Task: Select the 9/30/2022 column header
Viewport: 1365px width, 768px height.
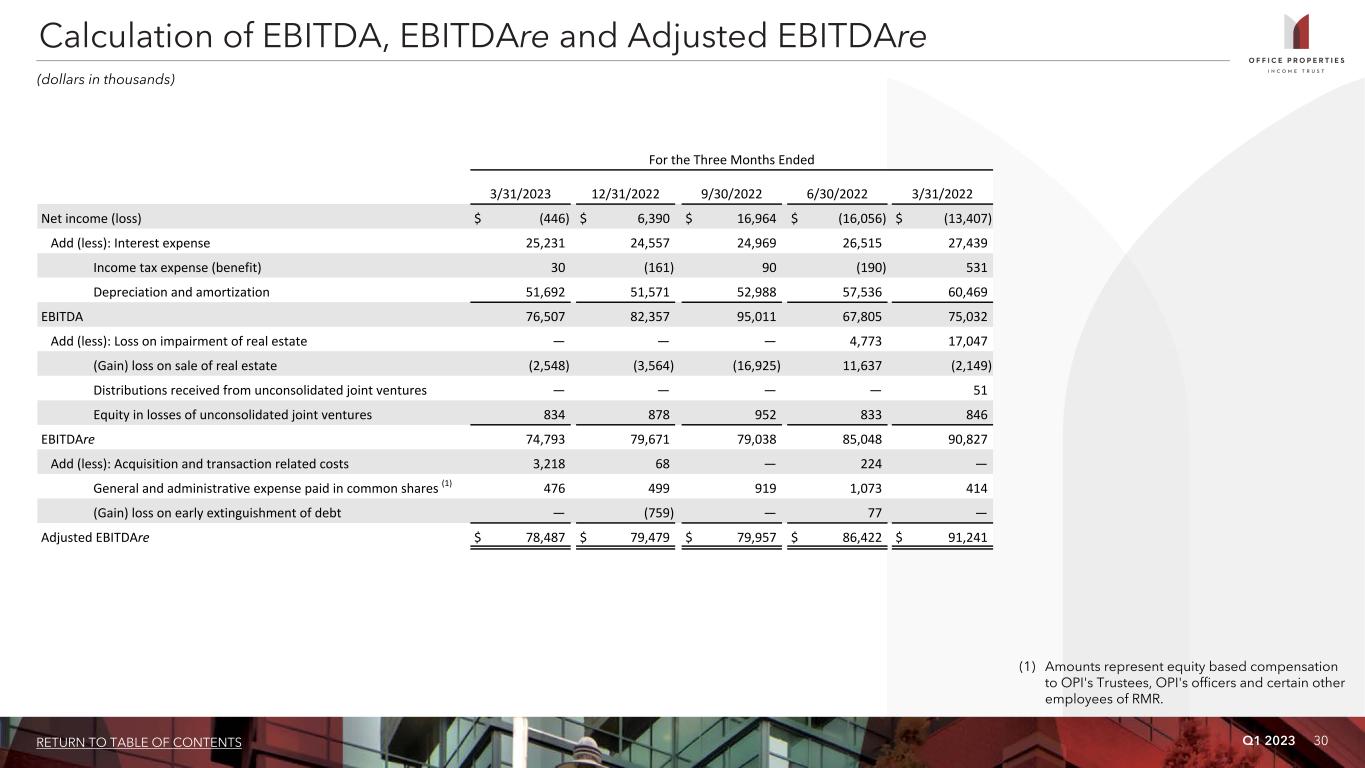Action: [x=733, y=193]
